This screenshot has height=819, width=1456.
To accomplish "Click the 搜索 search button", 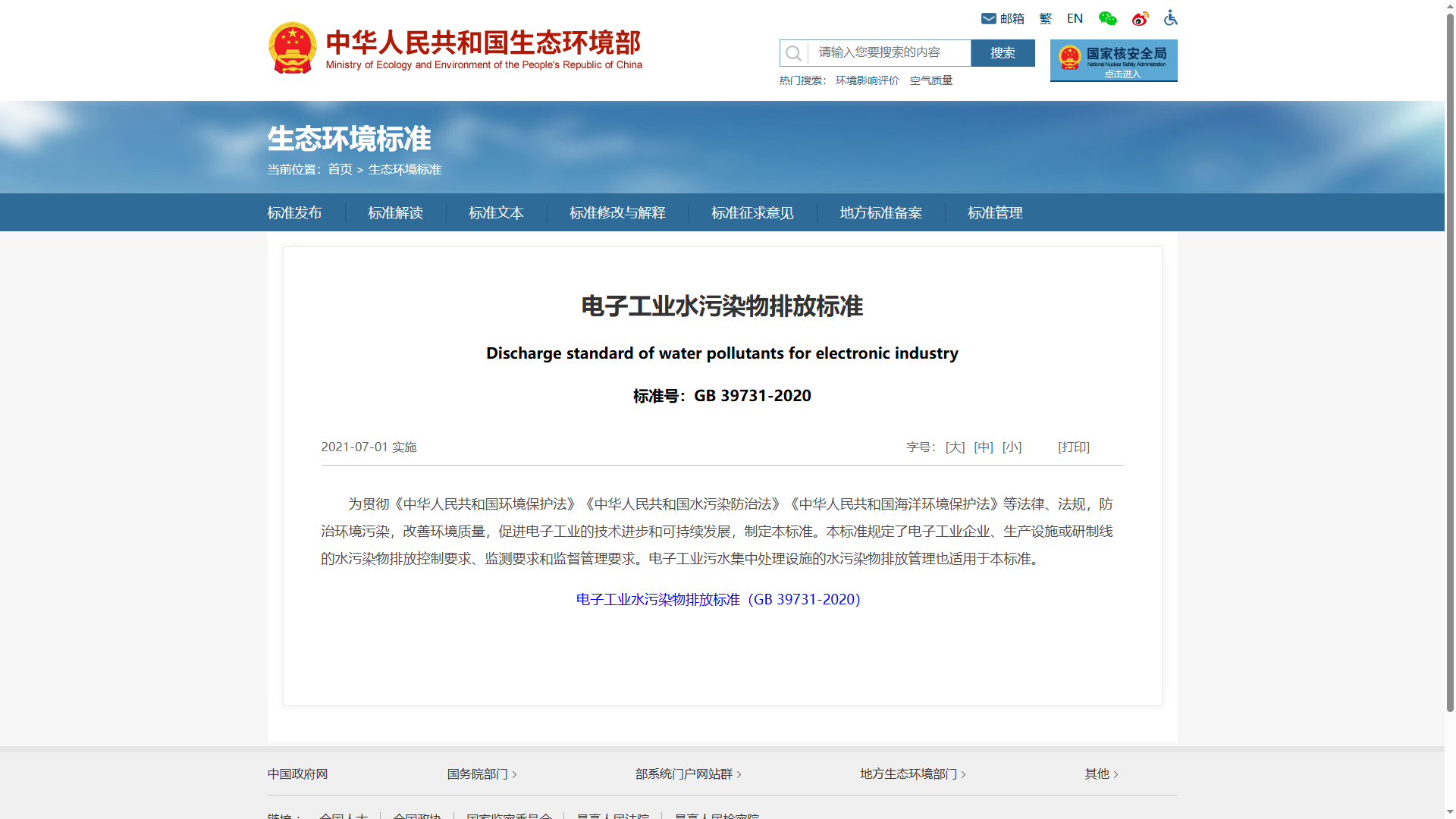I will tap(1003, 53).
